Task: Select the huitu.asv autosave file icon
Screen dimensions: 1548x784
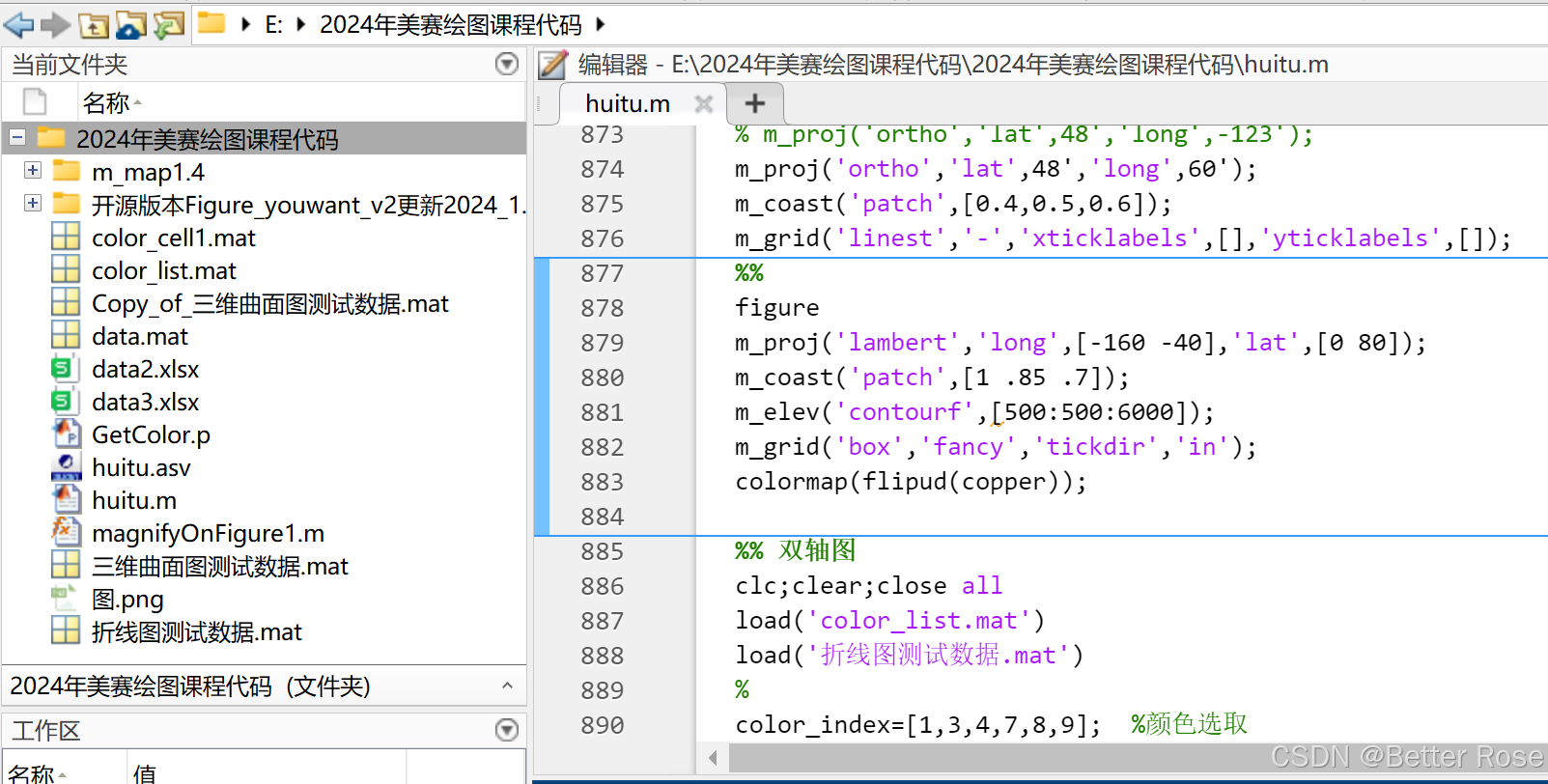Action: 66,466
